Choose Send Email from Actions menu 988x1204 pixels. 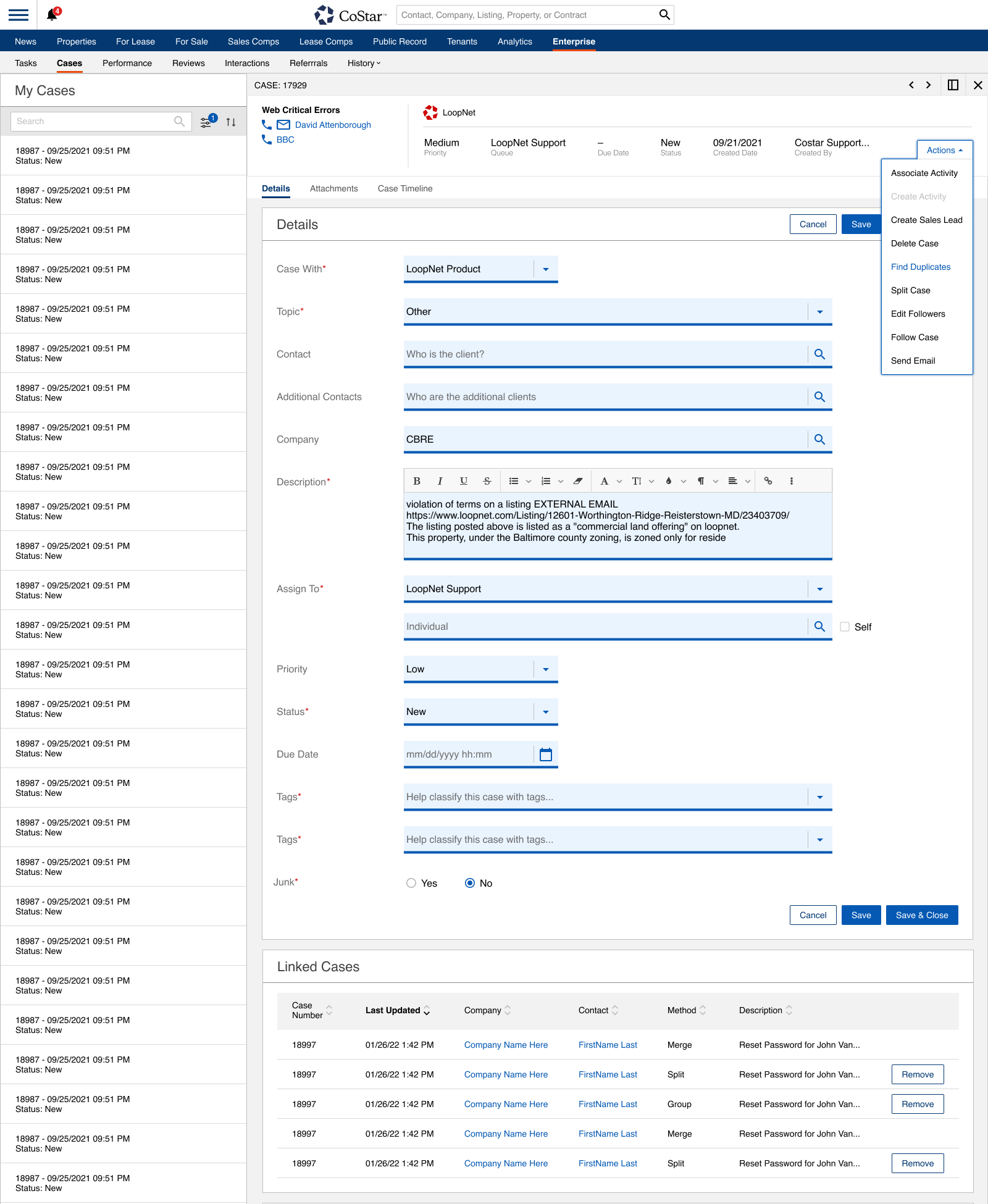click(913, 361)
